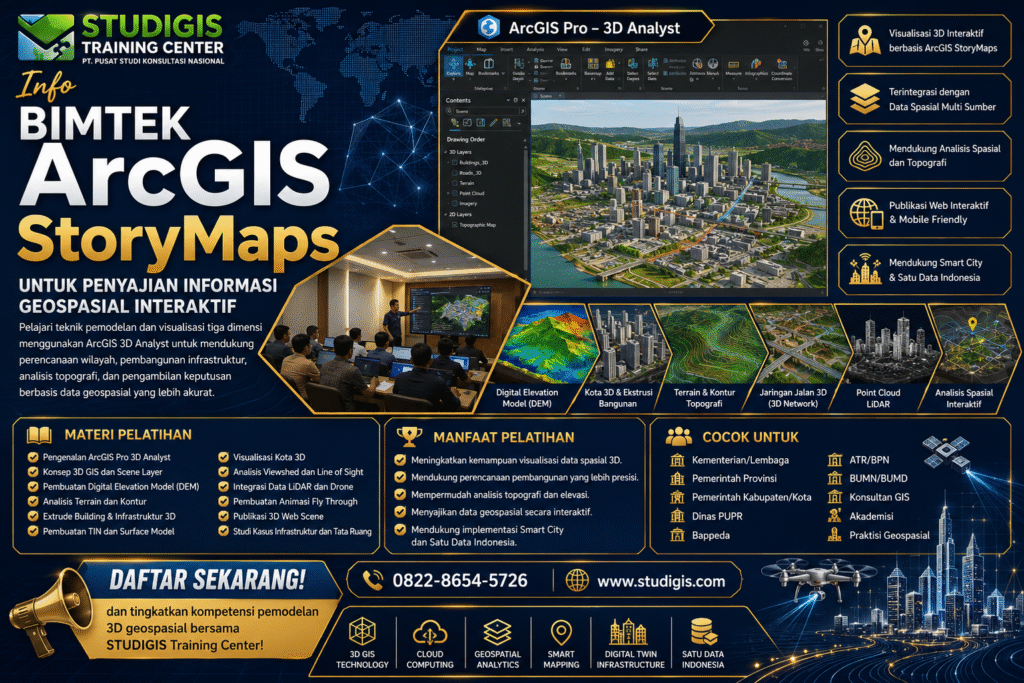Viewport: 1024px width, 683px height.
Task: Select the Explore tool in the ribbon
Action: pos(454,67)
